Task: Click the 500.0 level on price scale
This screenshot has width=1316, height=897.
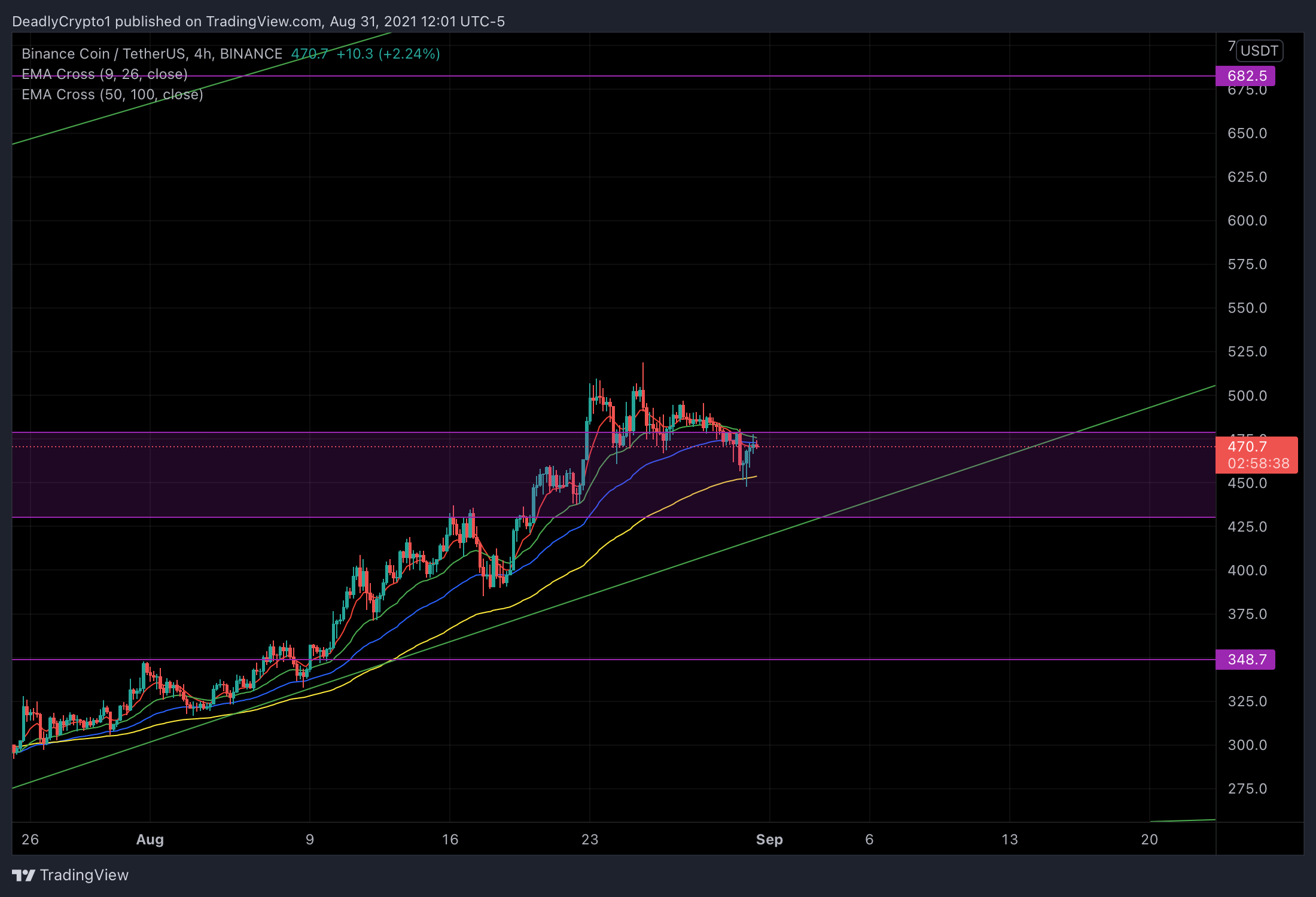Action: (x=1247, y=396)
